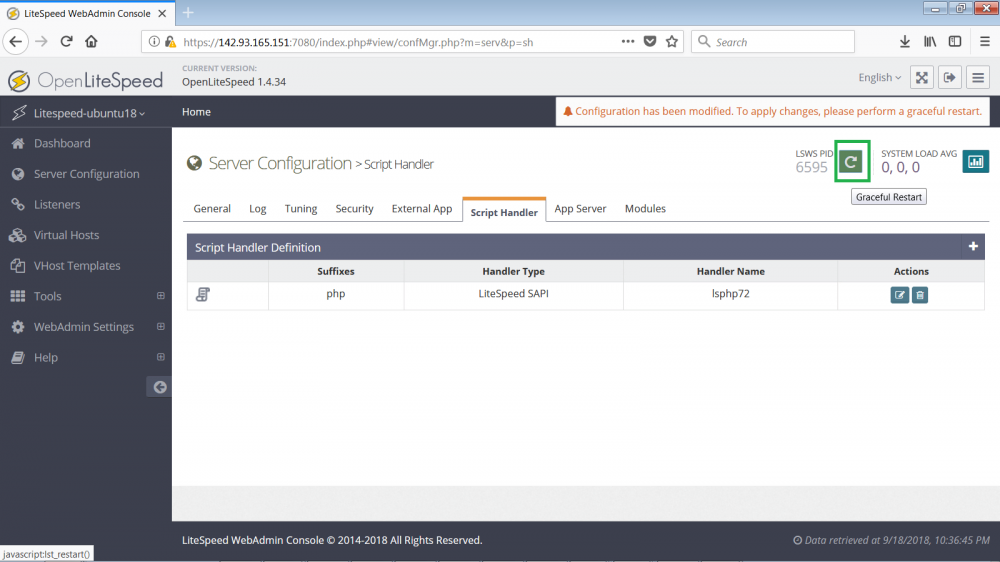This screenshot has height=562, width=1000.
Task: Delete the lsphp72 script handler
Action: pos(920,295)
